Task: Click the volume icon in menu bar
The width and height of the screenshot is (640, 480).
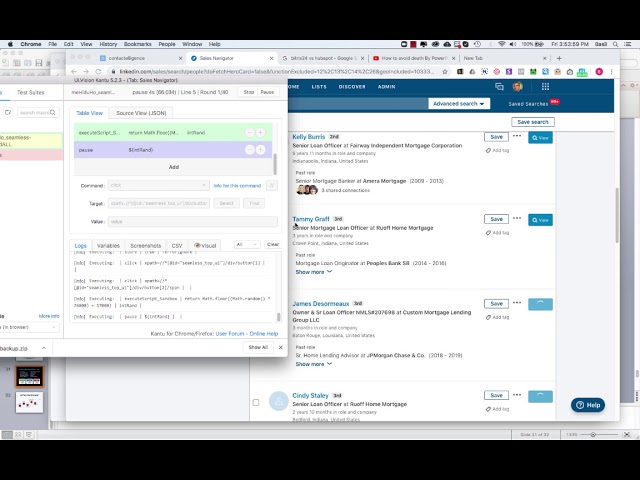Action: 513,44
